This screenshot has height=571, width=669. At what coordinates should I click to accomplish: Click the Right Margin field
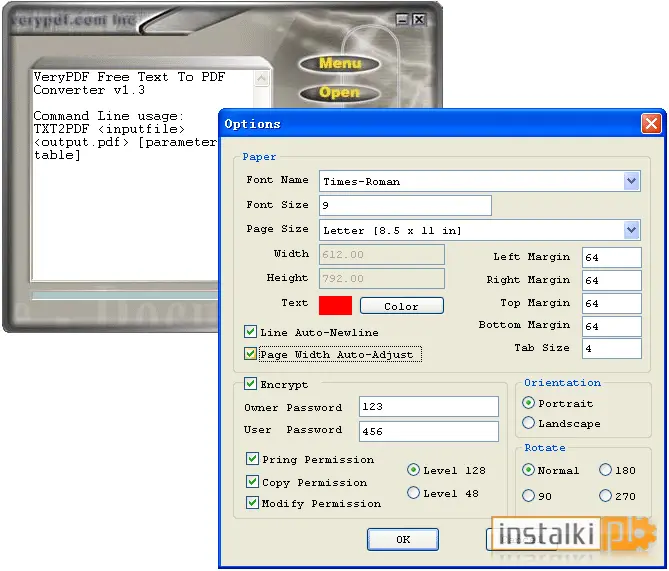[611, 280]
